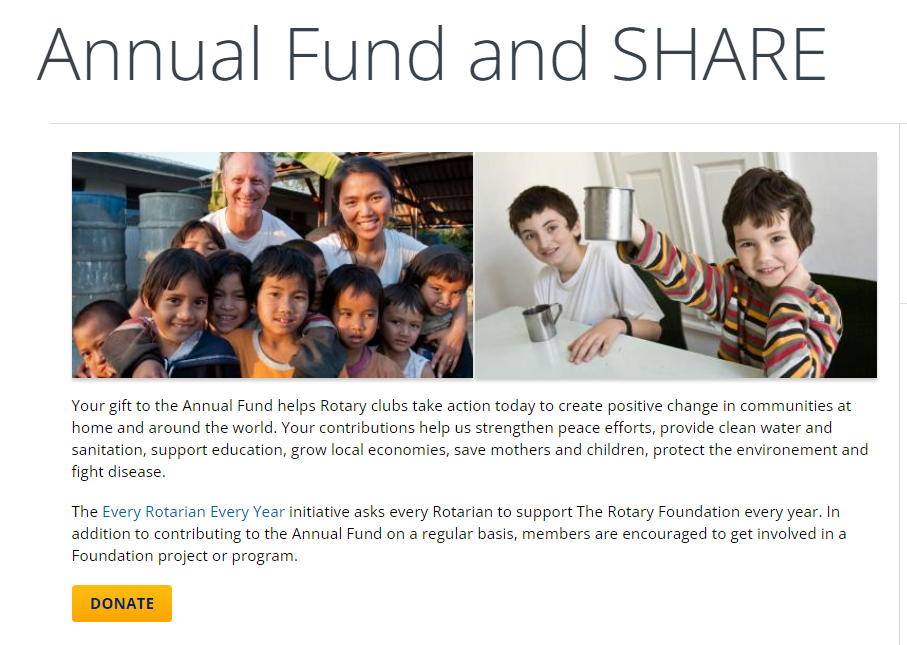This screenshot has height=645, width=907.
Task: Click the smiling gray-haired man in the photo
Action: 249,200
